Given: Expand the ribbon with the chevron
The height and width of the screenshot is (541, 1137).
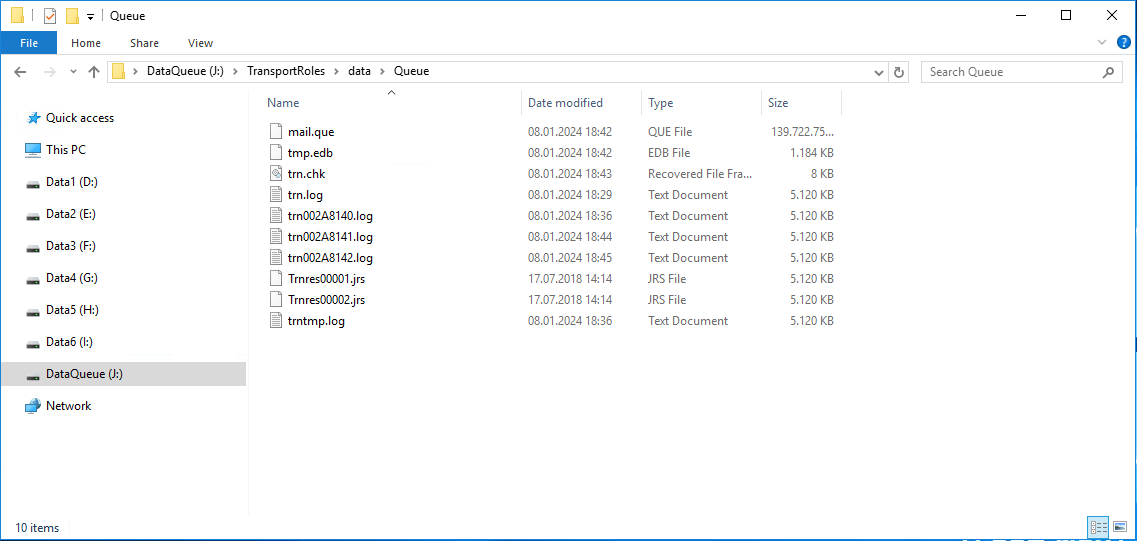Looking at the screenshot, I should 1102,42.
